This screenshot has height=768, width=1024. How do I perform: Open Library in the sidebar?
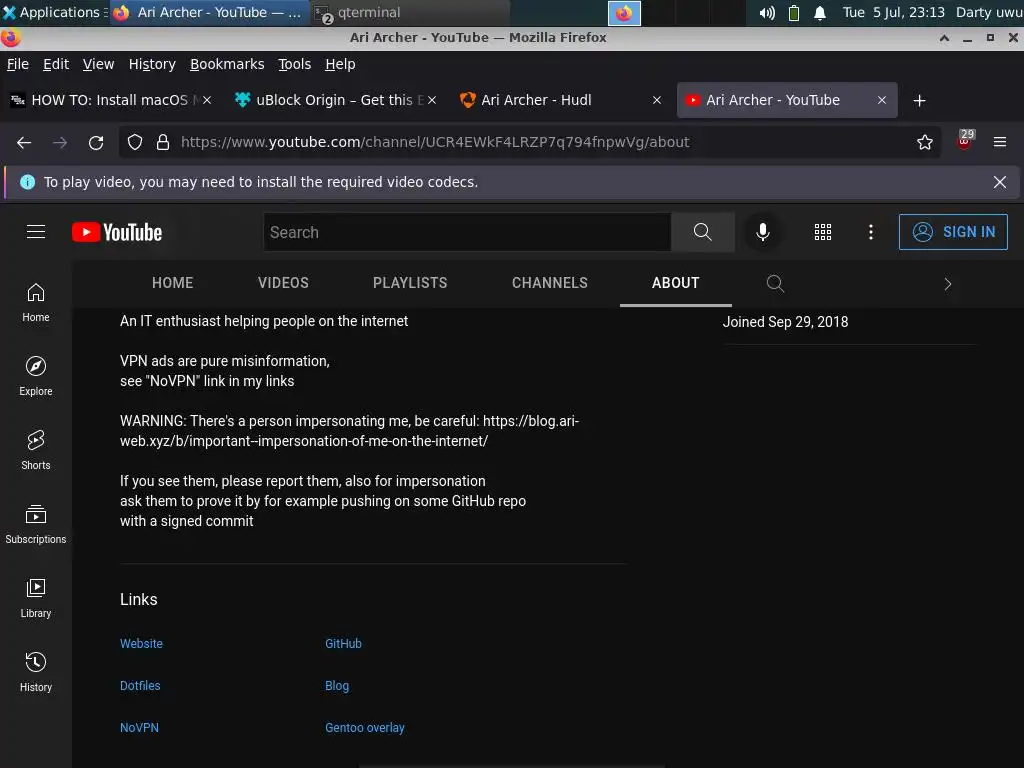pyautogui.click(x=36, y=598)
